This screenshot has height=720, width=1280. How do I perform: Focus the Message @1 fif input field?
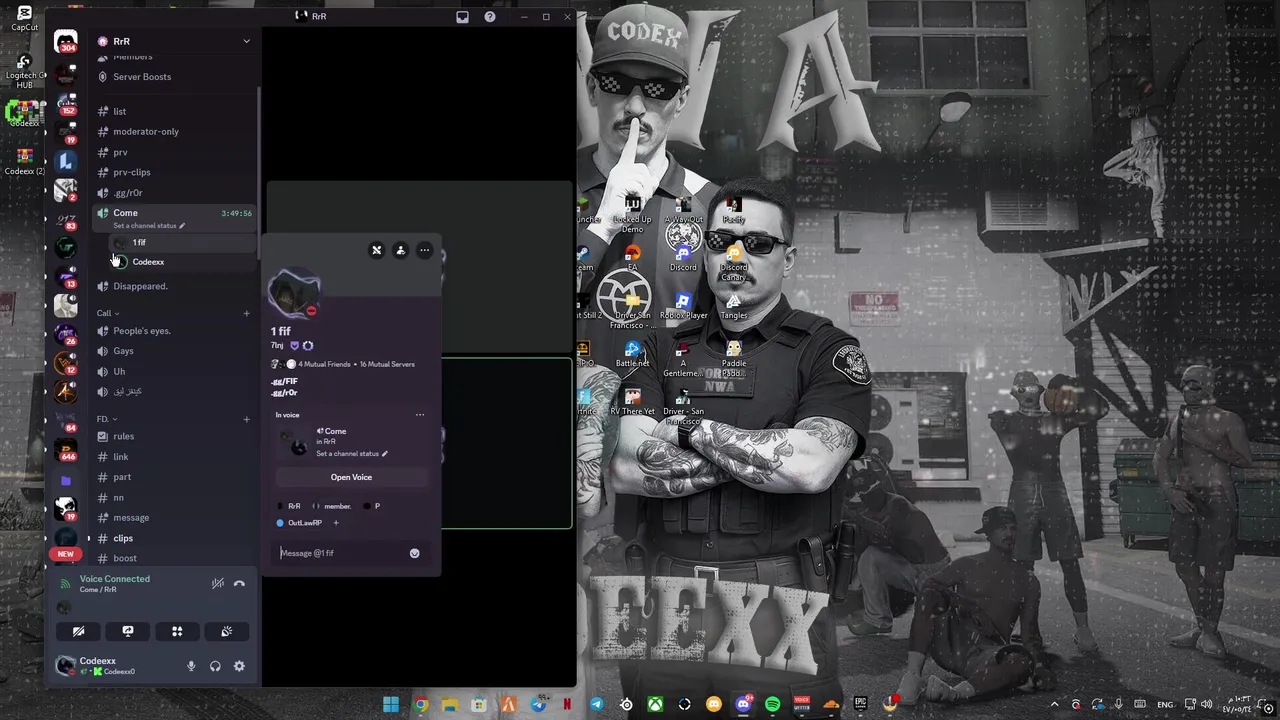340,553
